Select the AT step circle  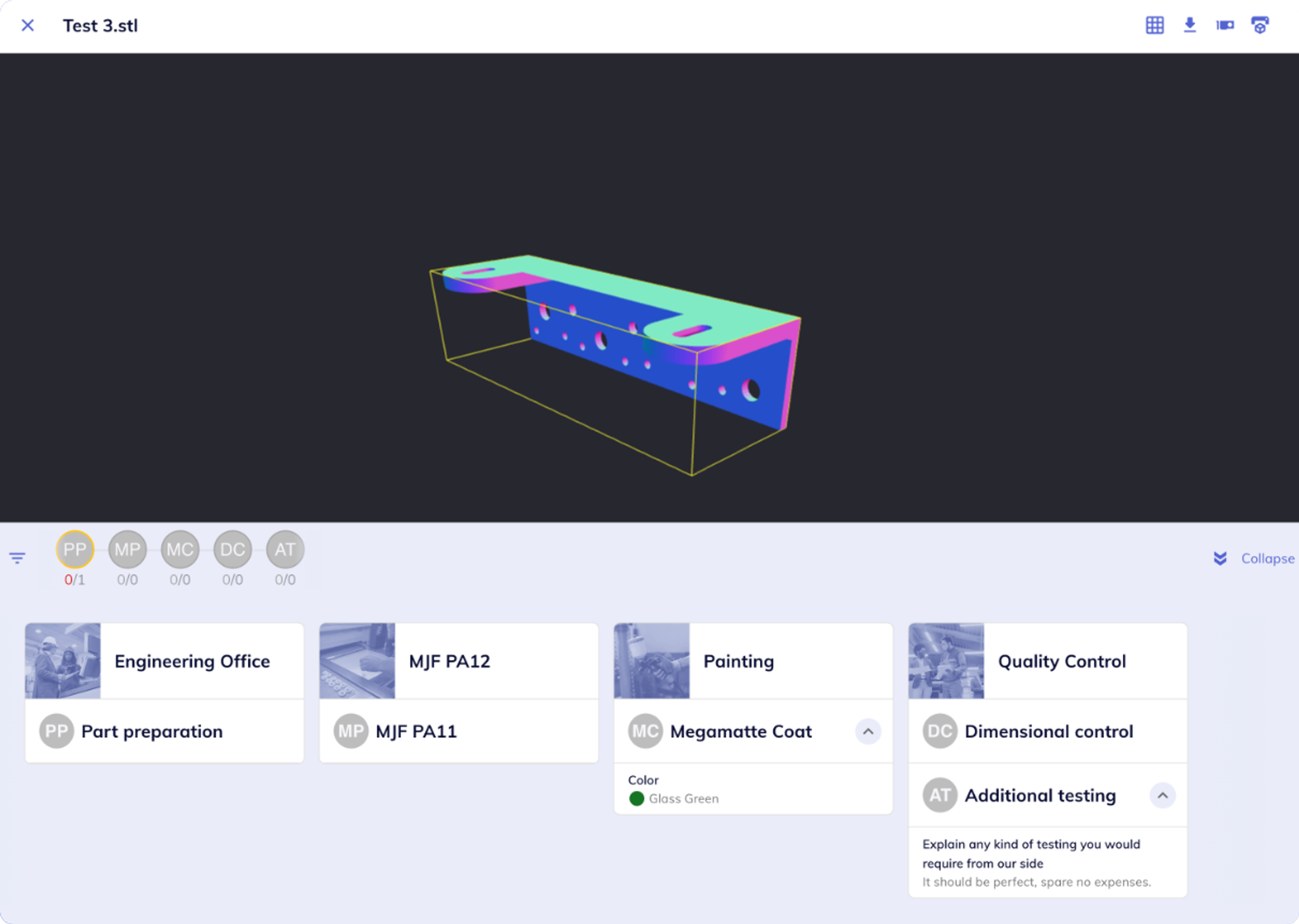(285, 550)
